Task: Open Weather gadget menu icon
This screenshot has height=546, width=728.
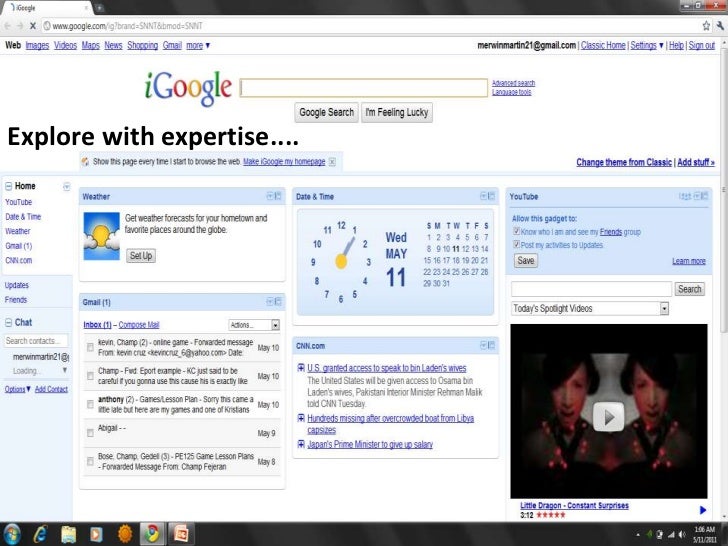Action: tap(270, 196)
